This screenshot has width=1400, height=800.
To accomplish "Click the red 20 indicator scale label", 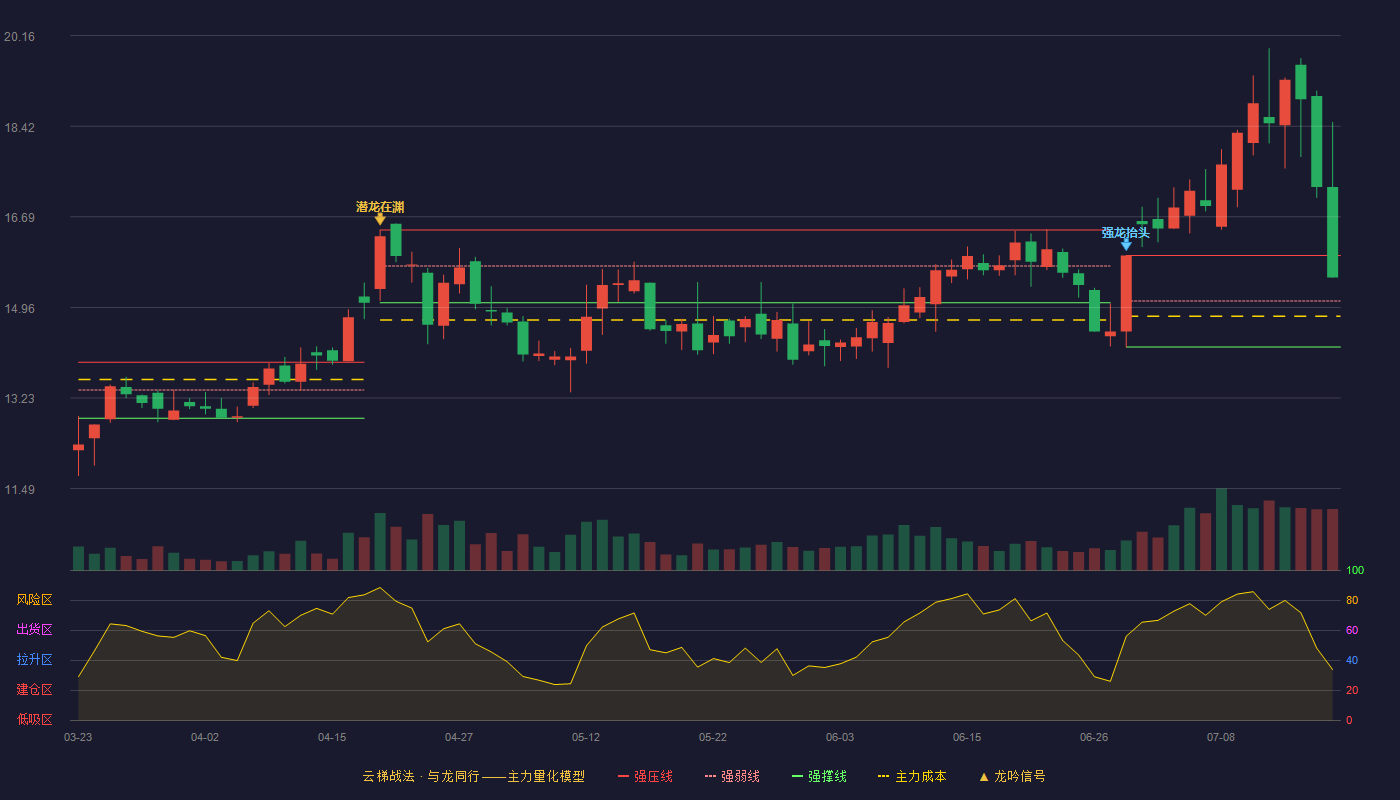I will point(1352,690).
